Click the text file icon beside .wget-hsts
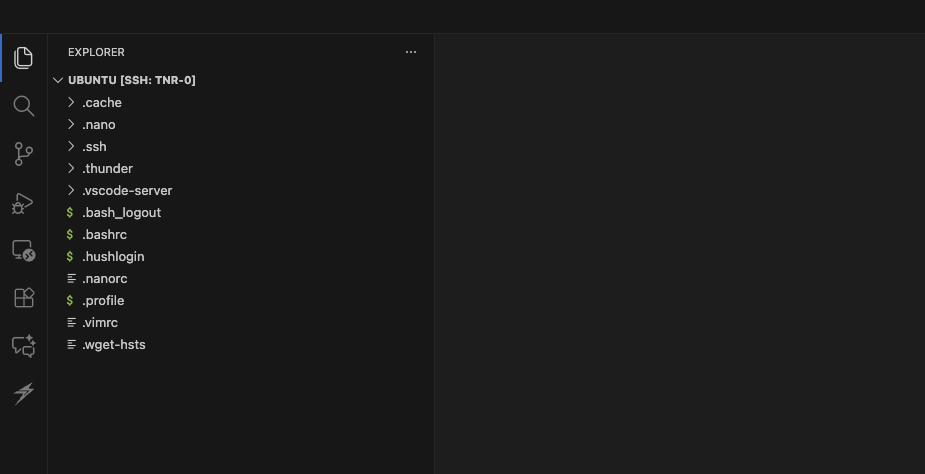 point(71,345)
